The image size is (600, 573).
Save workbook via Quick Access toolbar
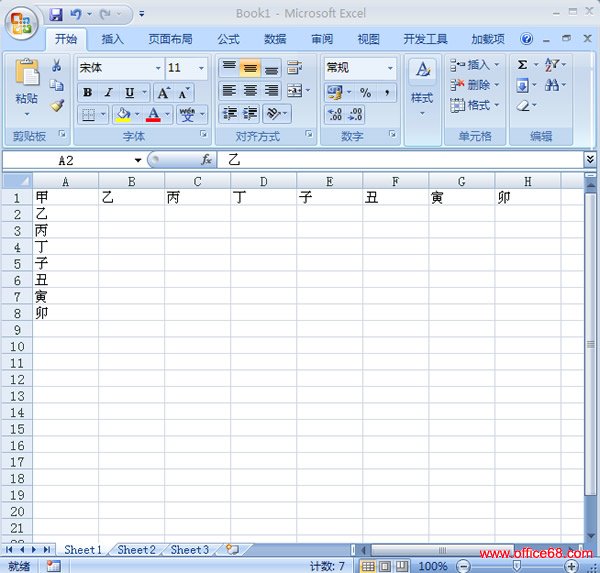[x=56, y=15]
